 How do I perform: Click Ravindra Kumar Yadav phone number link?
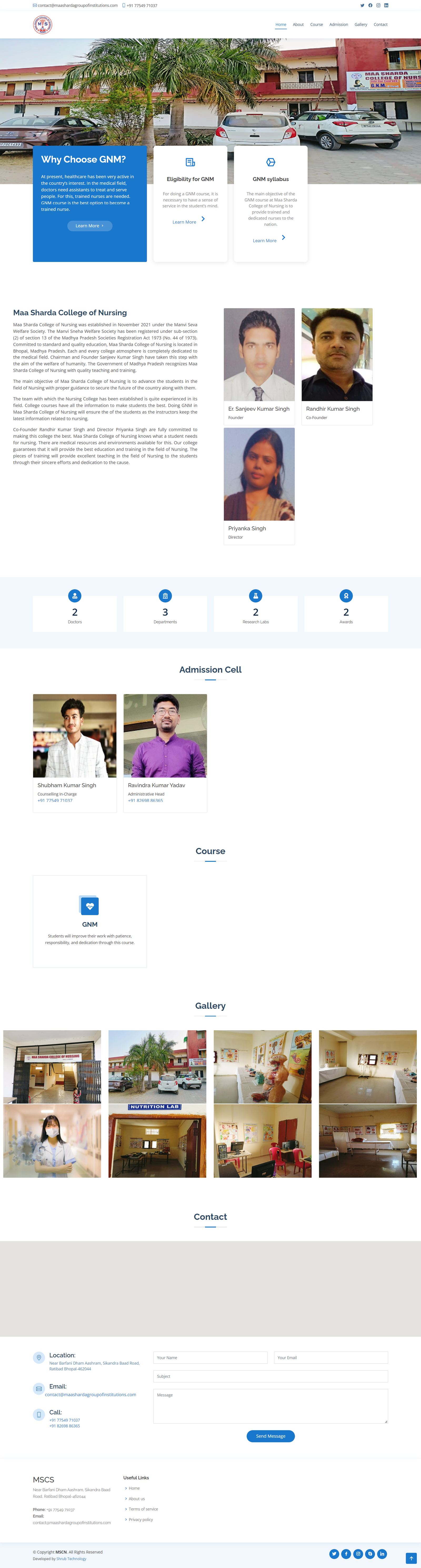click(x=146, y=800)
